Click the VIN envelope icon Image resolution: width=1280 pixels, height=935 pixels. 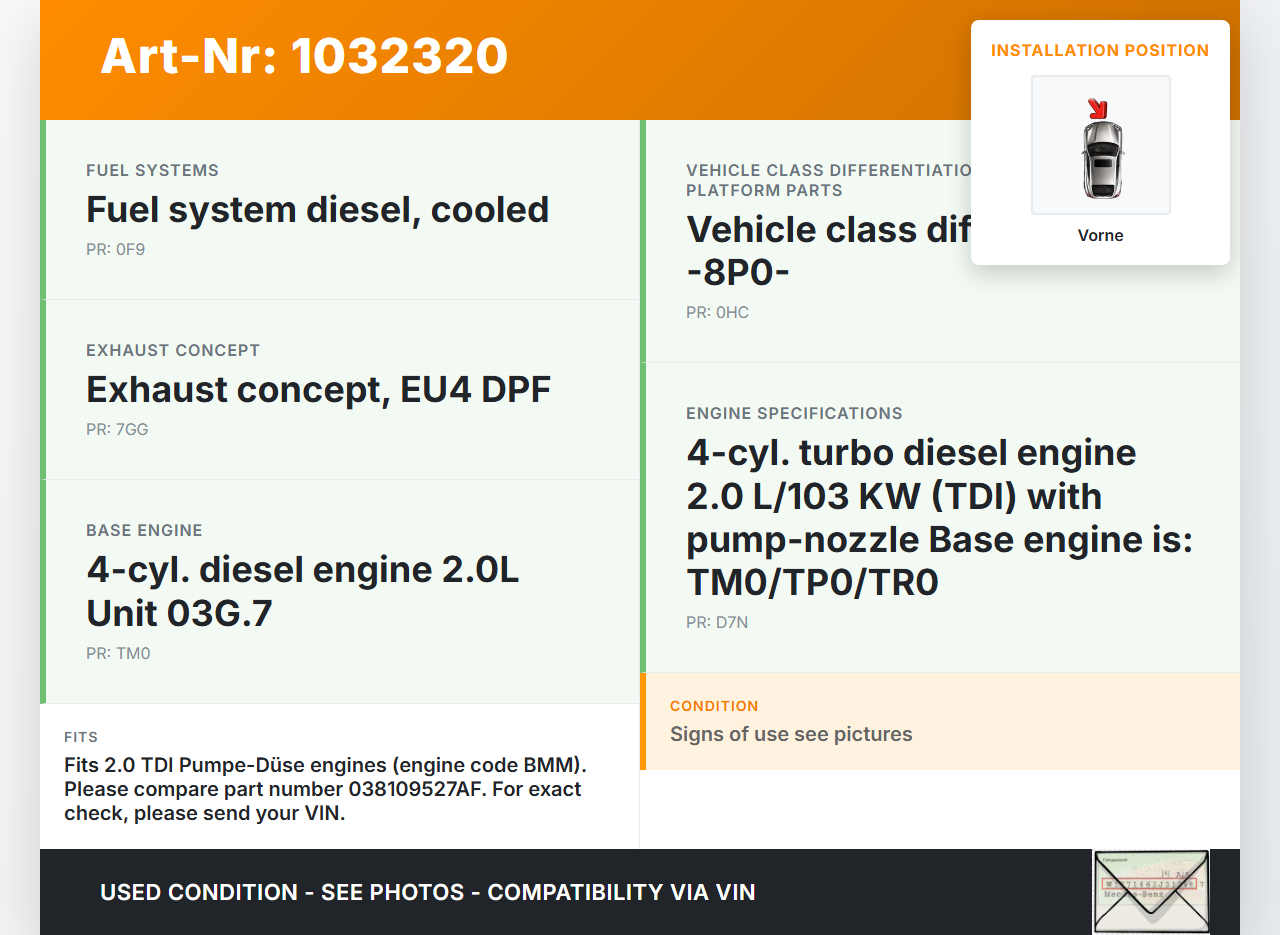[1150, 890]
